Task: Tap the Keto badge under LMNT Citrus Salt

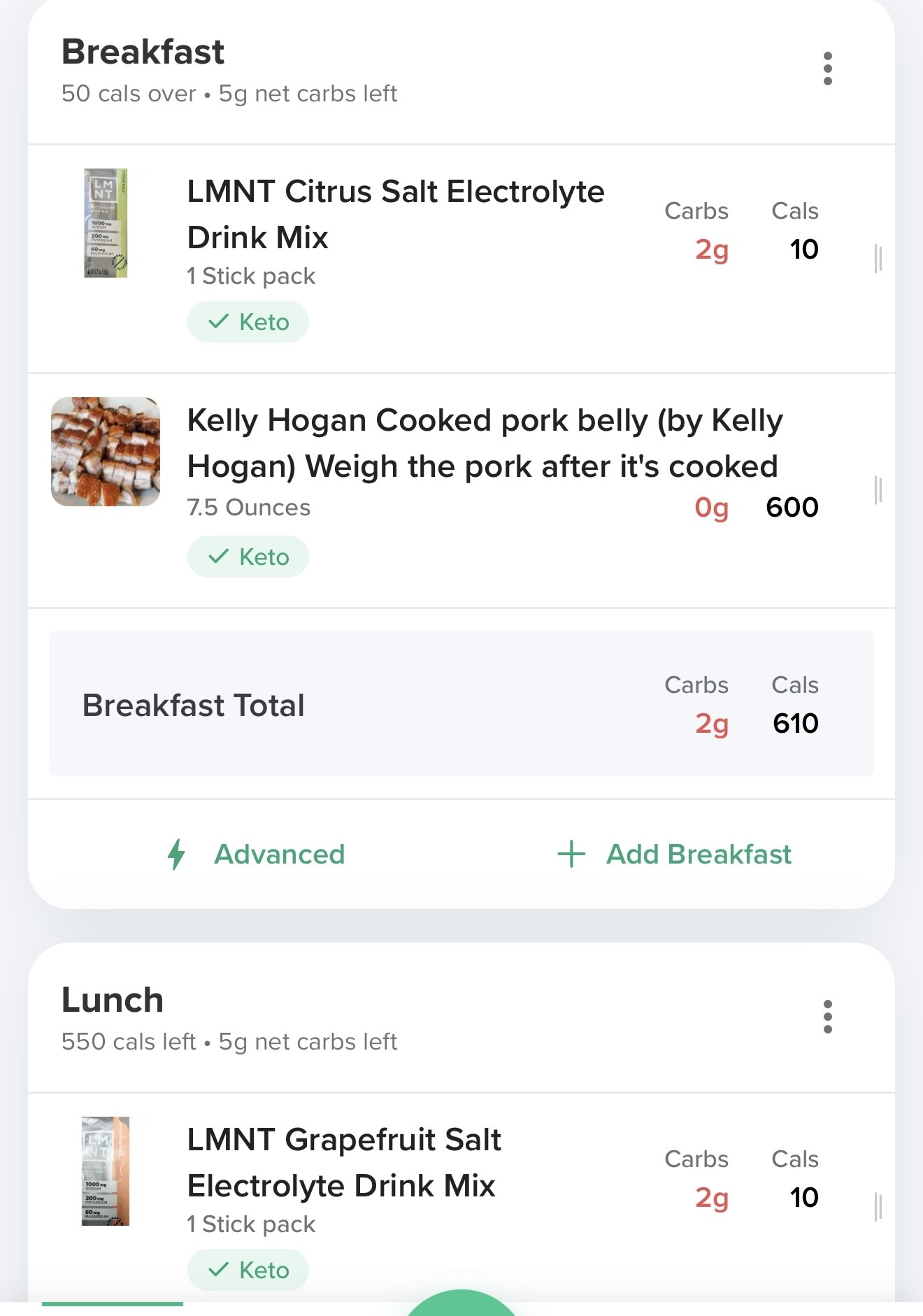Action: point(248,322)
